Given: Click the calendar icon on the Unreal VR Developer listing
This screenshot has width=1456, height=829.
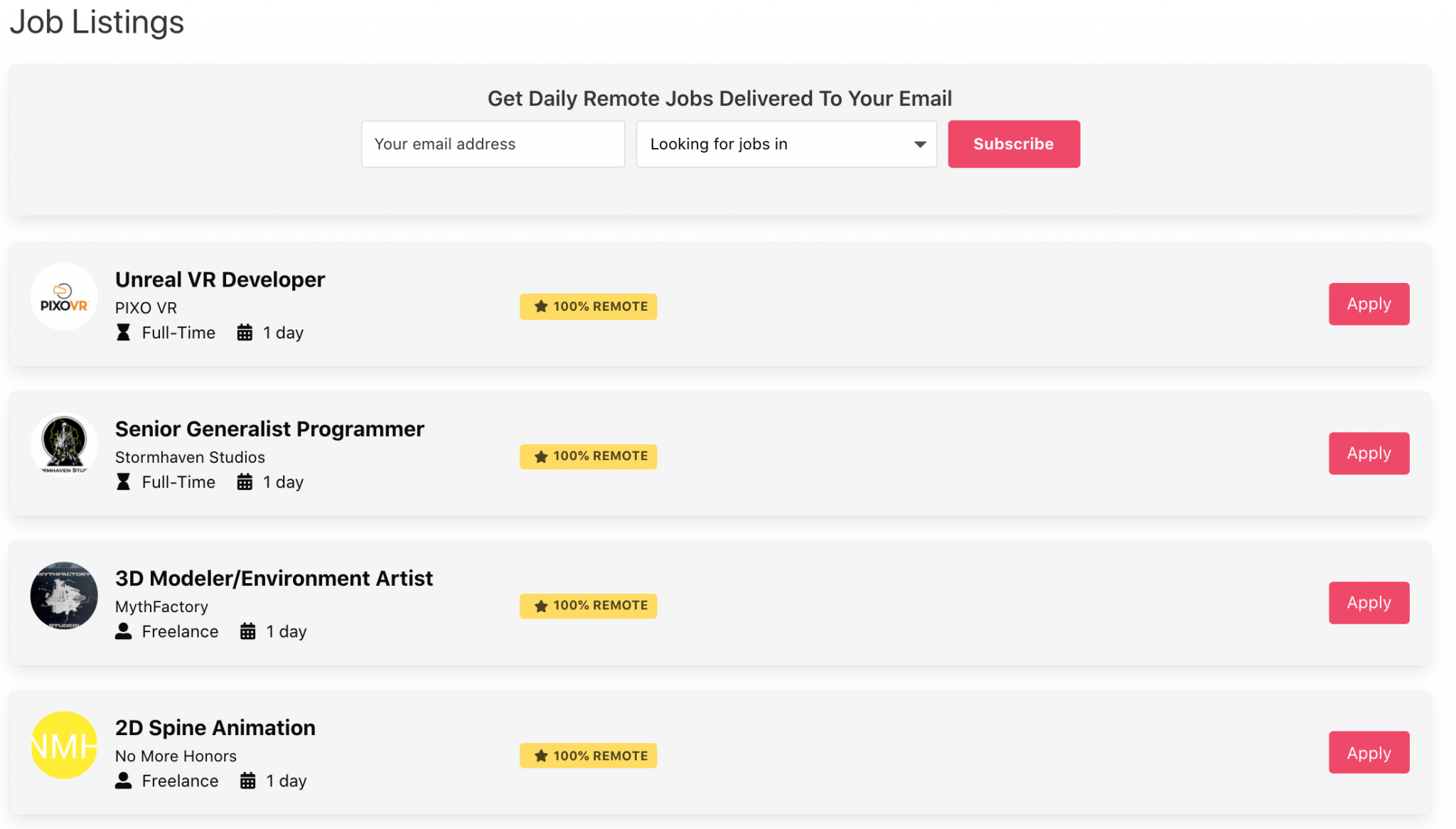Looking at the screenshot, I should pyautogui.click(x=245, y=332).
